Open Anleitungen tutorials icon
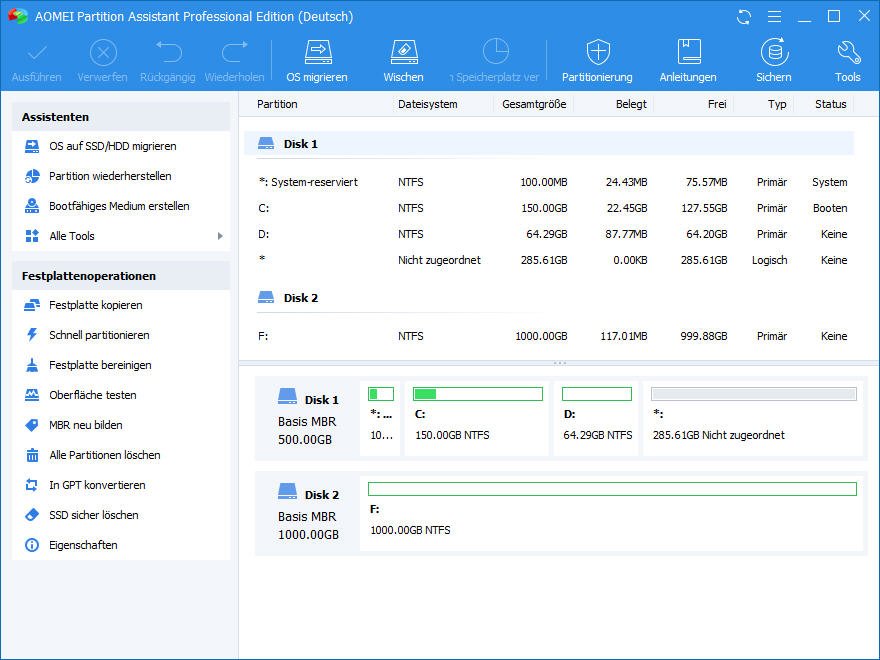880x660 pixels. 688,60
